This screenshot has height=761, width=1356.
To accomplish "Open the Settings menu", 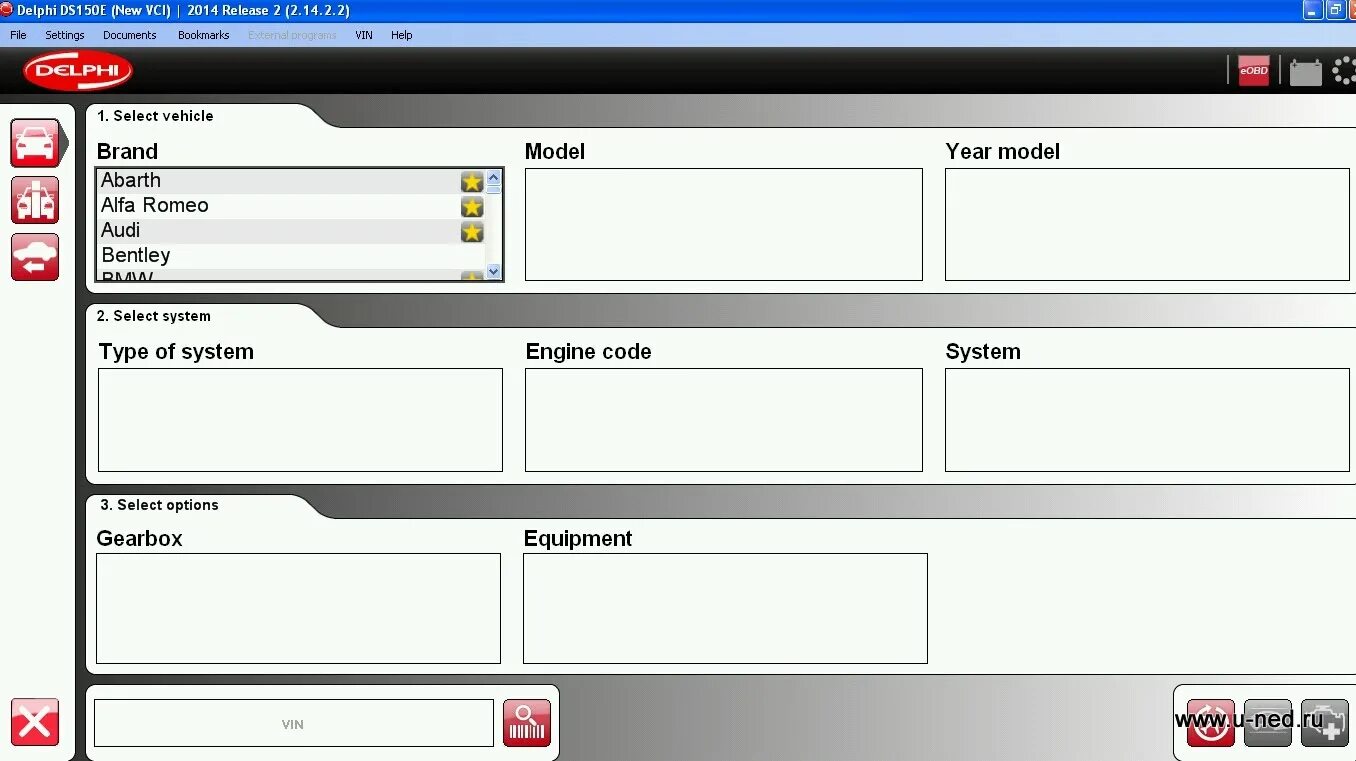I will 65,35.
